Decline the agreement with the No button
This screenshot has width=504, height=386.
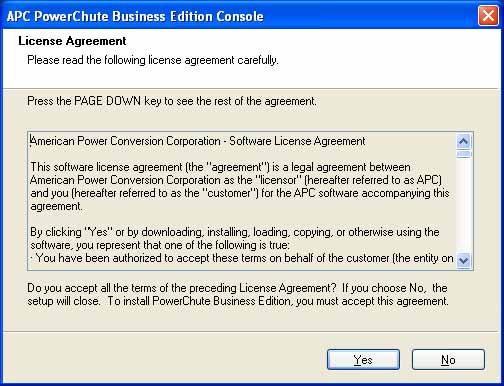point(448,359)
